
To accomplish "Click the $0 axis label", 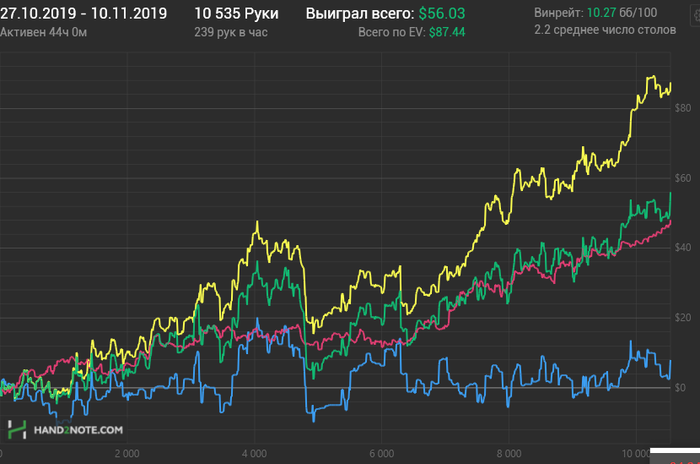I will pyautogui.click(x=680, y=388).
